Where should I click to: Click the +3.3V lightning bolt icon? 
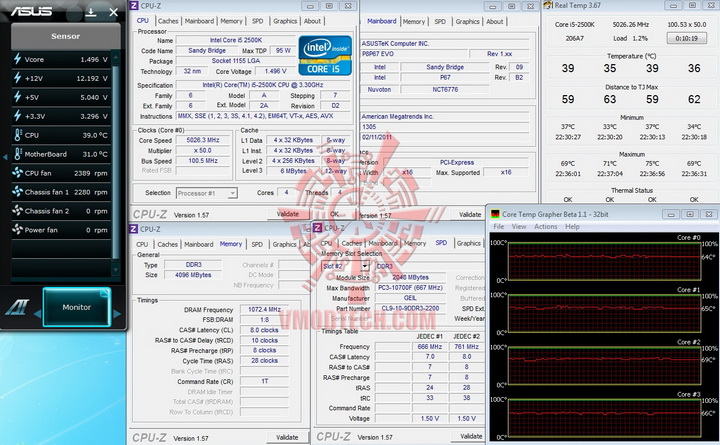pyautogui.click(x=17, y=116)
